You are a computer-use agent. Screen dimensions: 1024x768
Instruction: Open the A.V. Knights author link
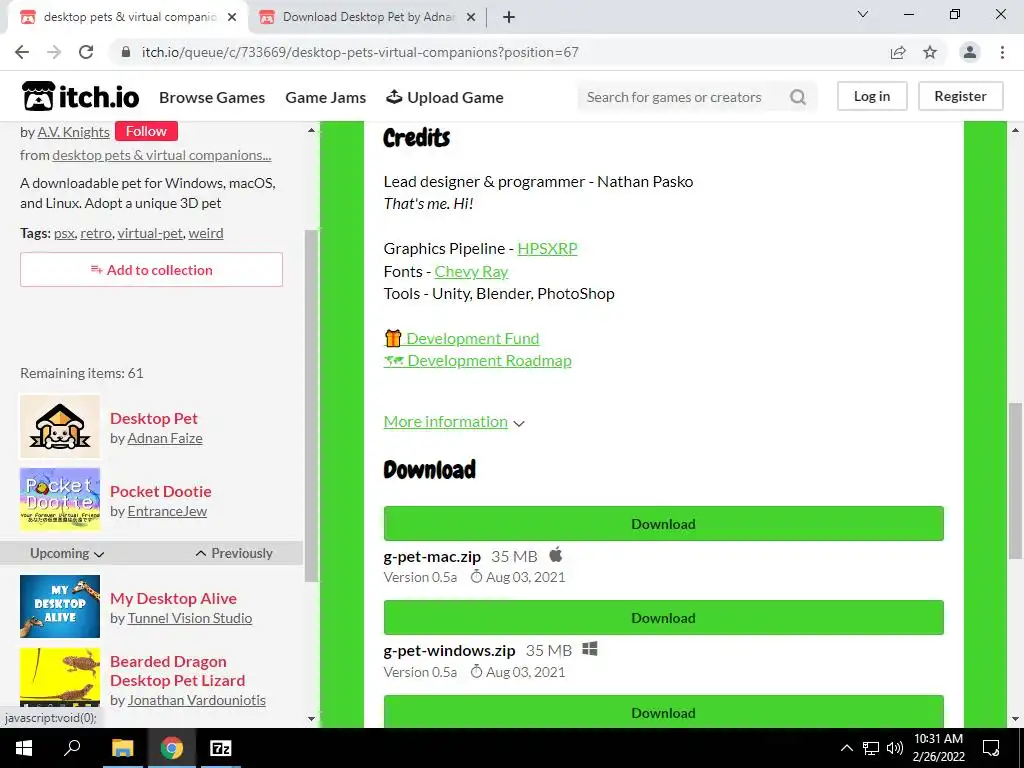[x=73, y=132]
